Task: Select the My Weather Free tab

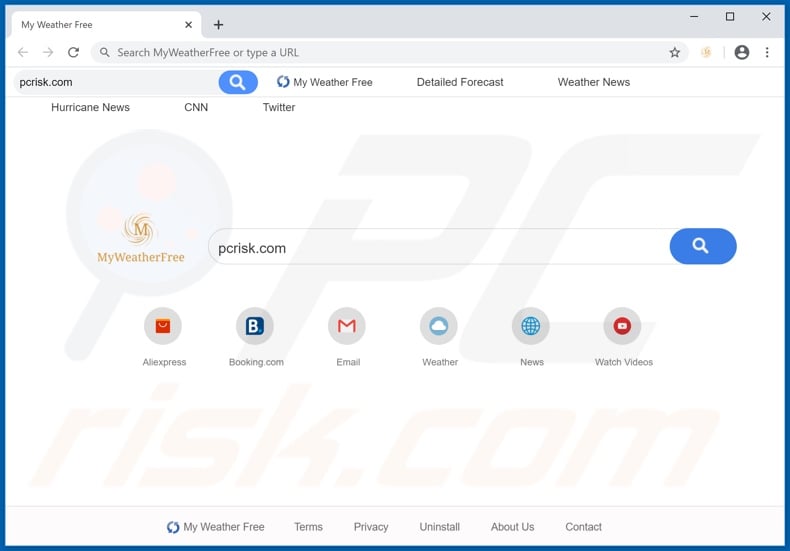Action: coord(105,25)
